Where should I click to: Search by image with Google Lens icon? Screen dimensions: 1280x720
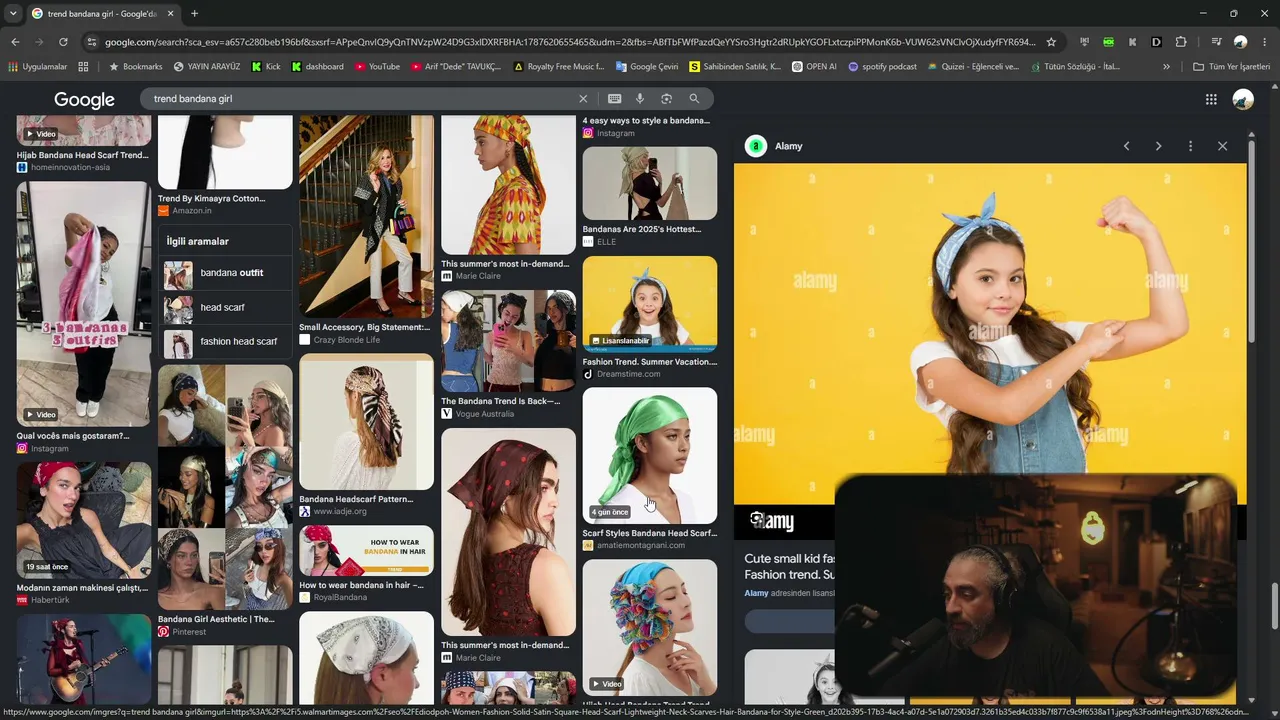(666, 99)
